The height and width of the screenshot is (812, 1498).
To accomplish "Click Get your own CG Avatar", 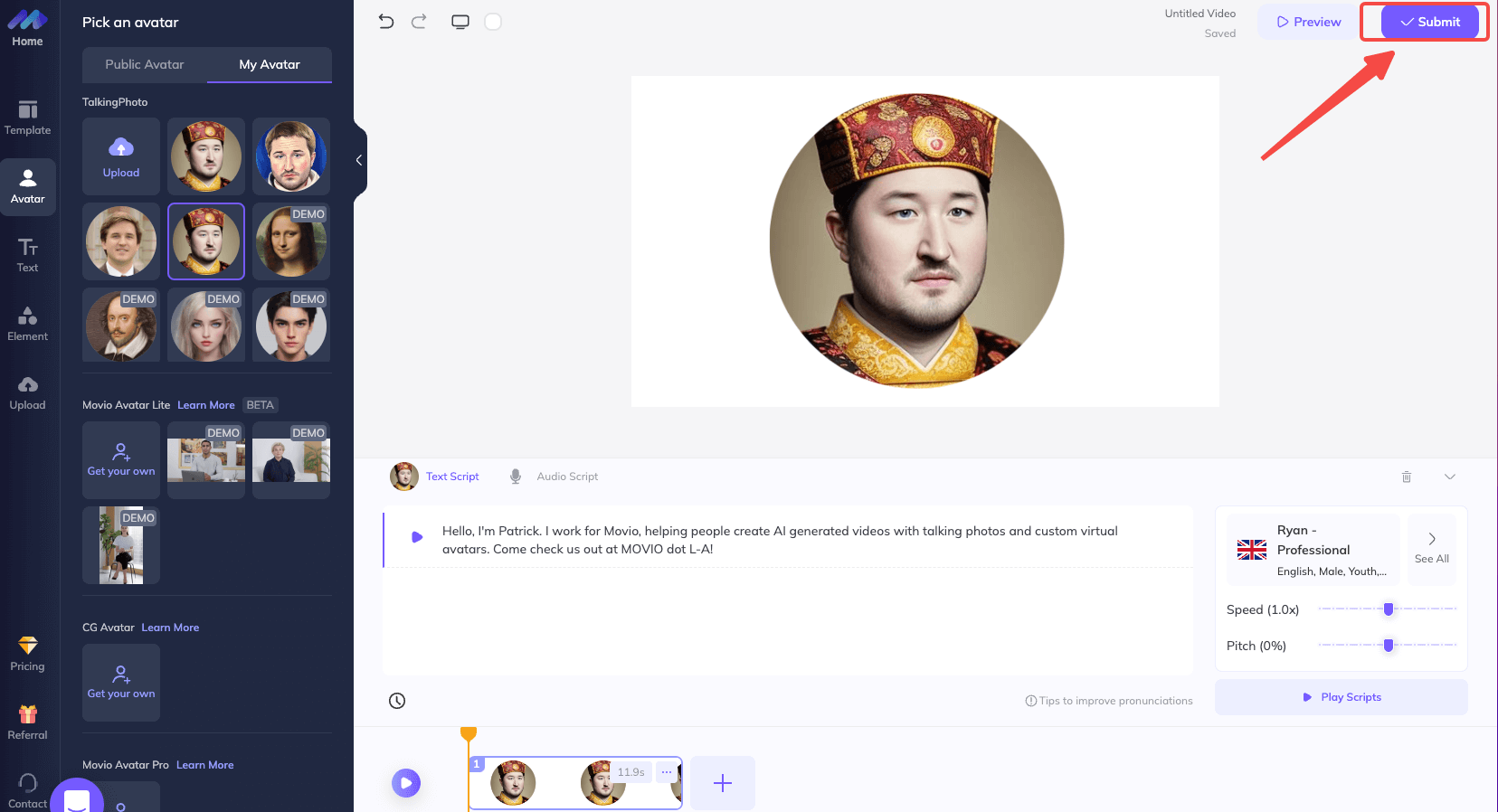I will tap(121, 683).
